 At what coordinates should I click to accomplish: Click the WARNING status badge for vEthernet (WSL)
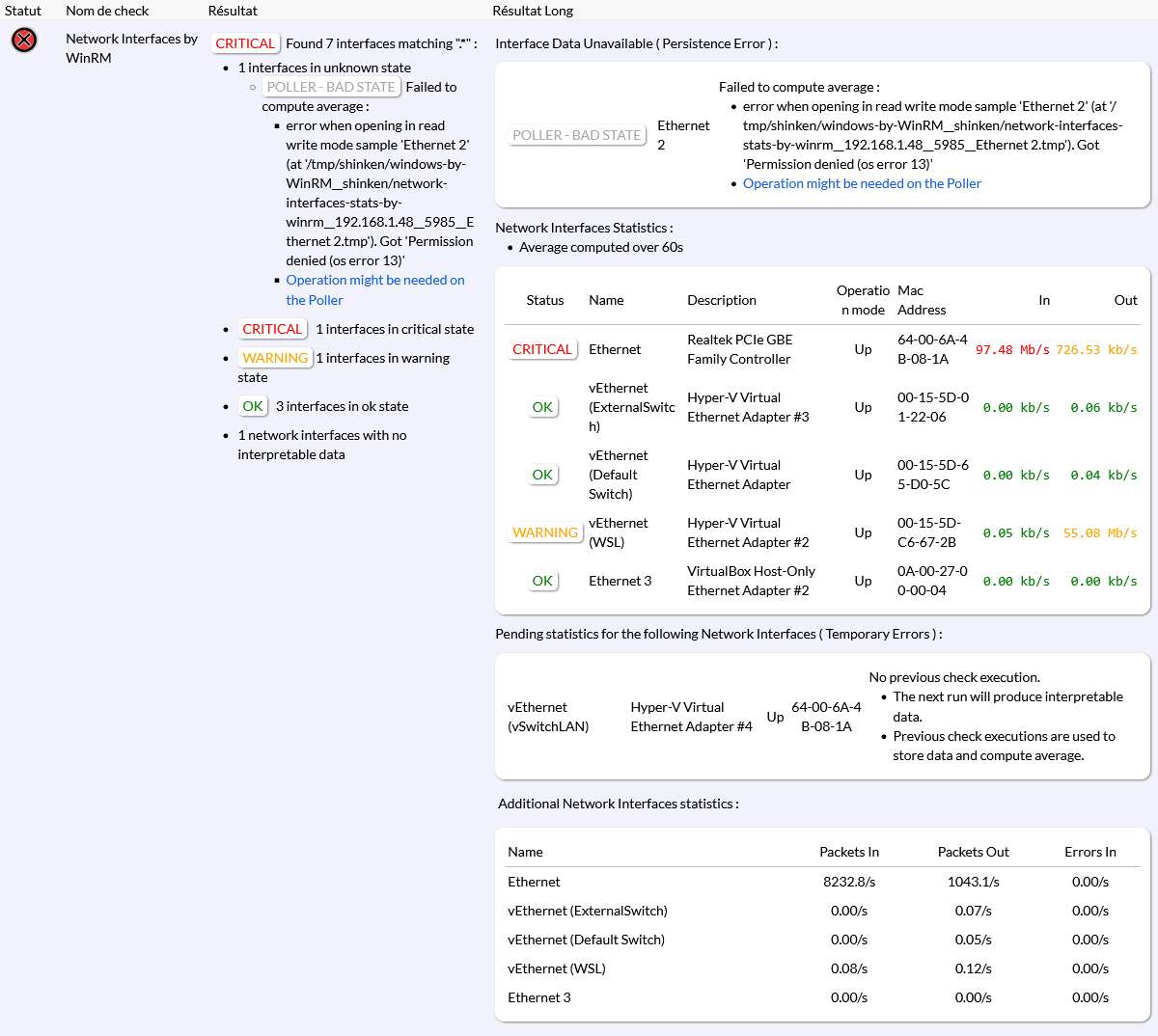[x=545, y=532]
